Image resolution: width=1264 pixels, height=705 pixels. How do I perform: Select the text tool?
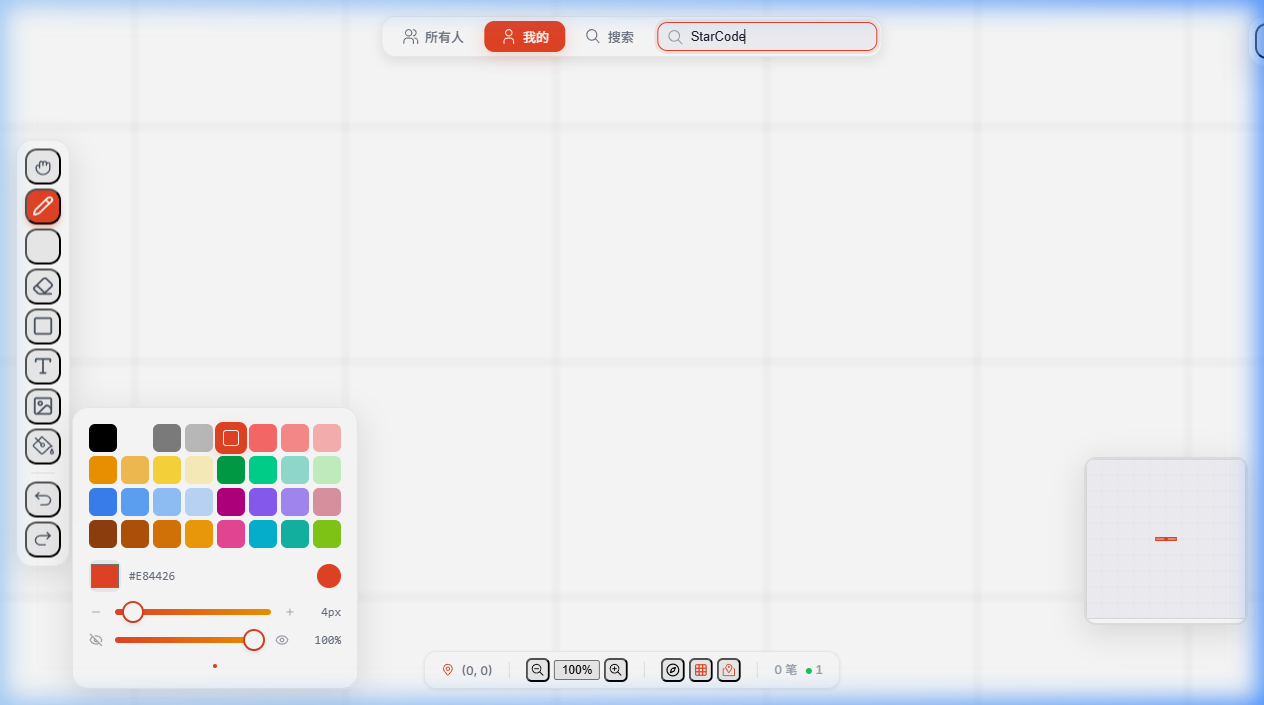point(43,366)
